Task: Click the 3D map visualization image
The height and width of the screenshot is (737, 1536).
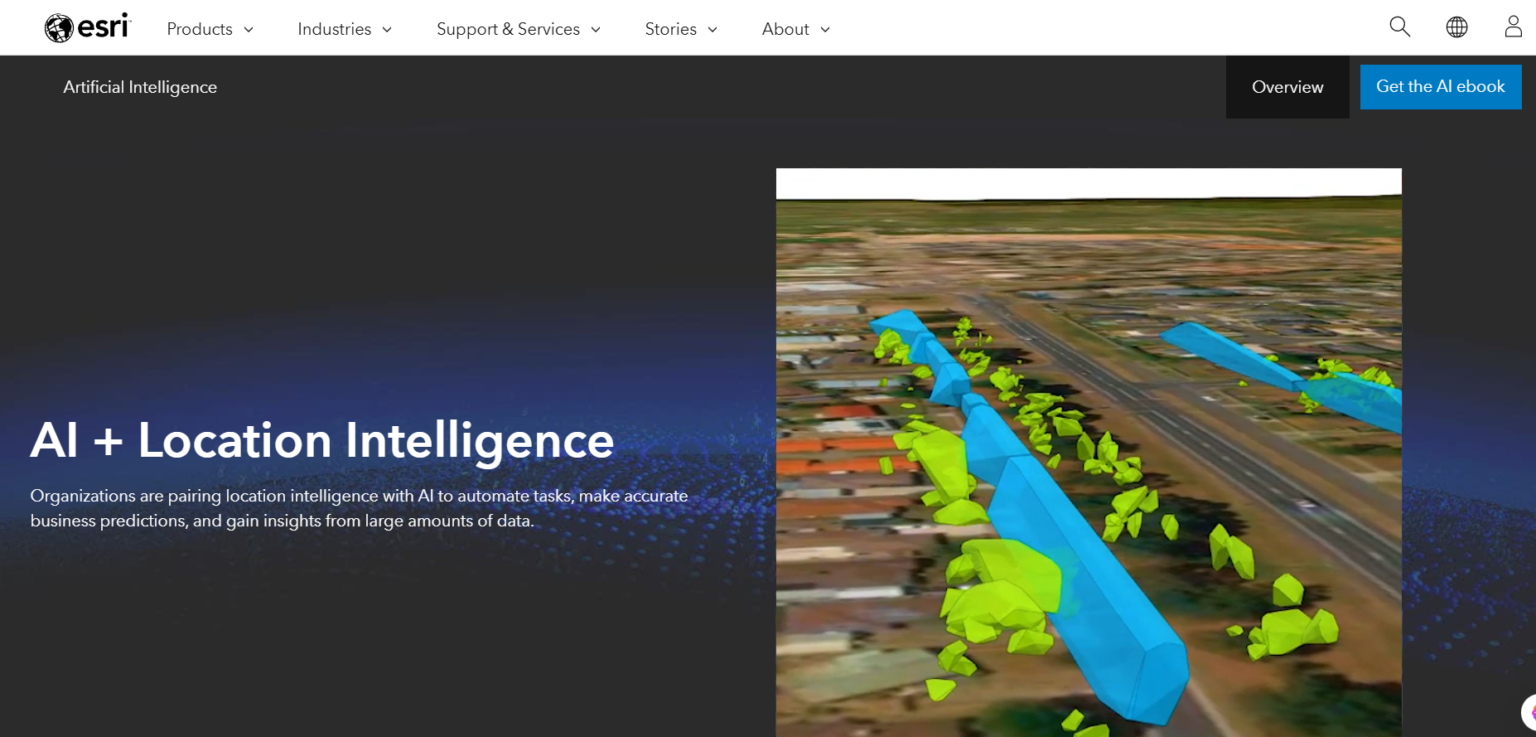Action: click(1088, 450)
